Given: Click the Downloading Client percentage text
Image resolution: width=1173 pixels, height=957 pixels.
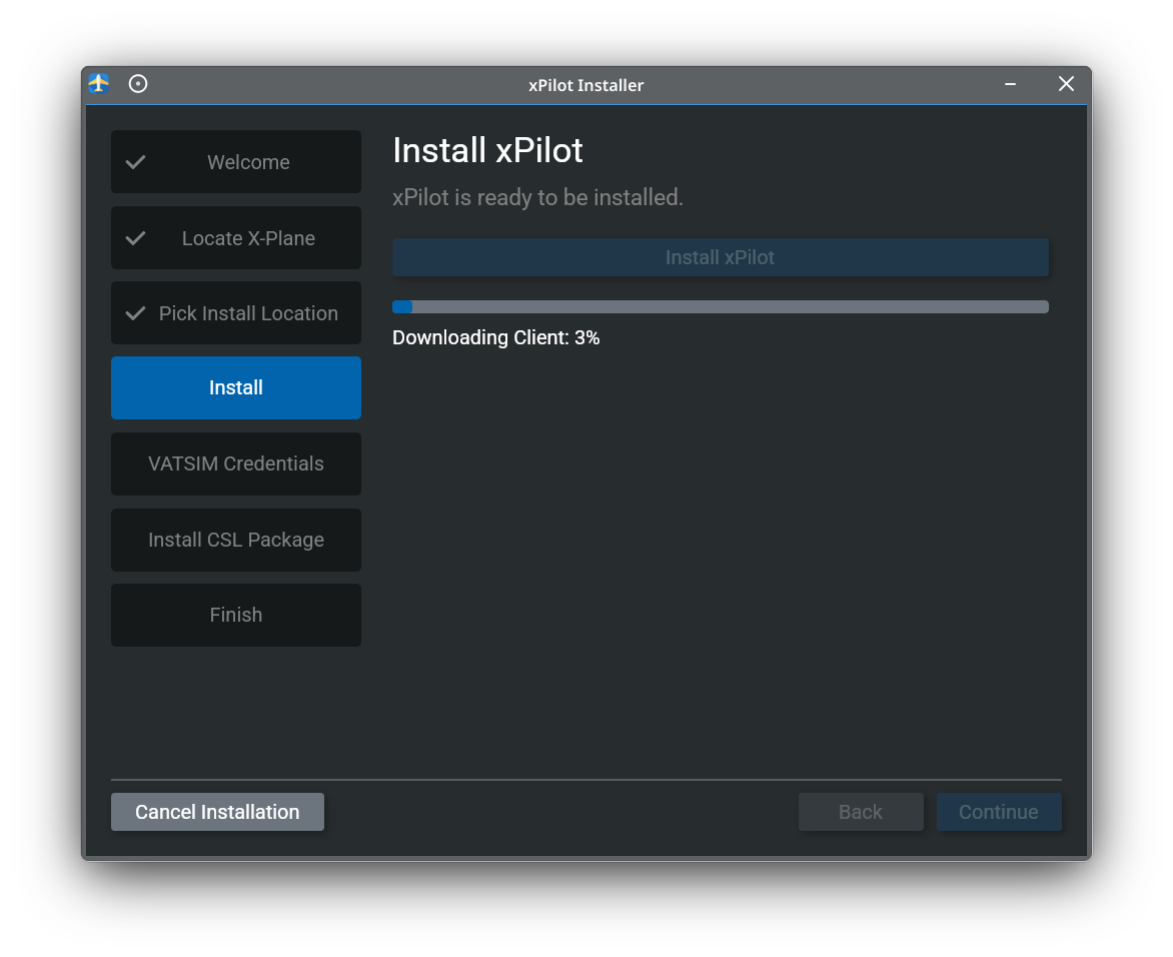Looking at the screenshot, I should [496, 337].
